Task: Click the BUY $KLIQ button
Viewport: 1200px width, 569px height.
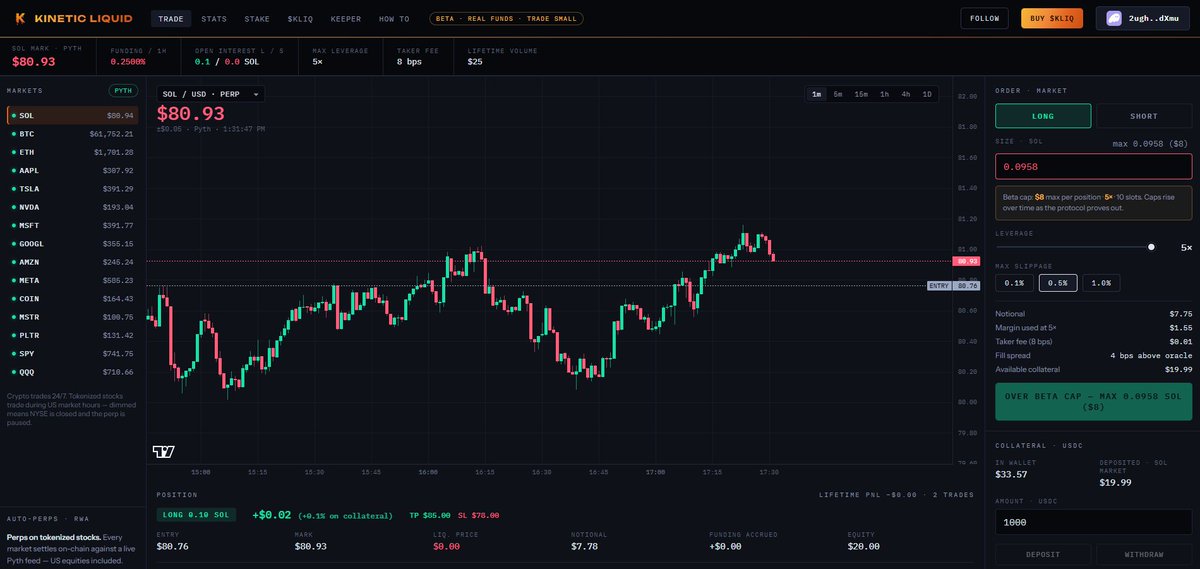Action: click(1051, 18)
